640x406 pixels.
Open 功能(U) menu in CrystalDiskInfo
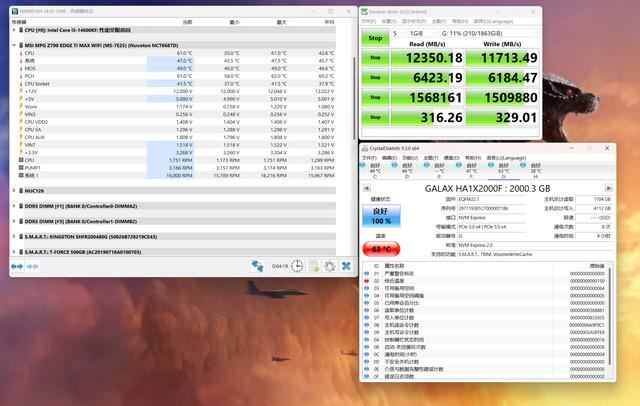click(410, 158)
